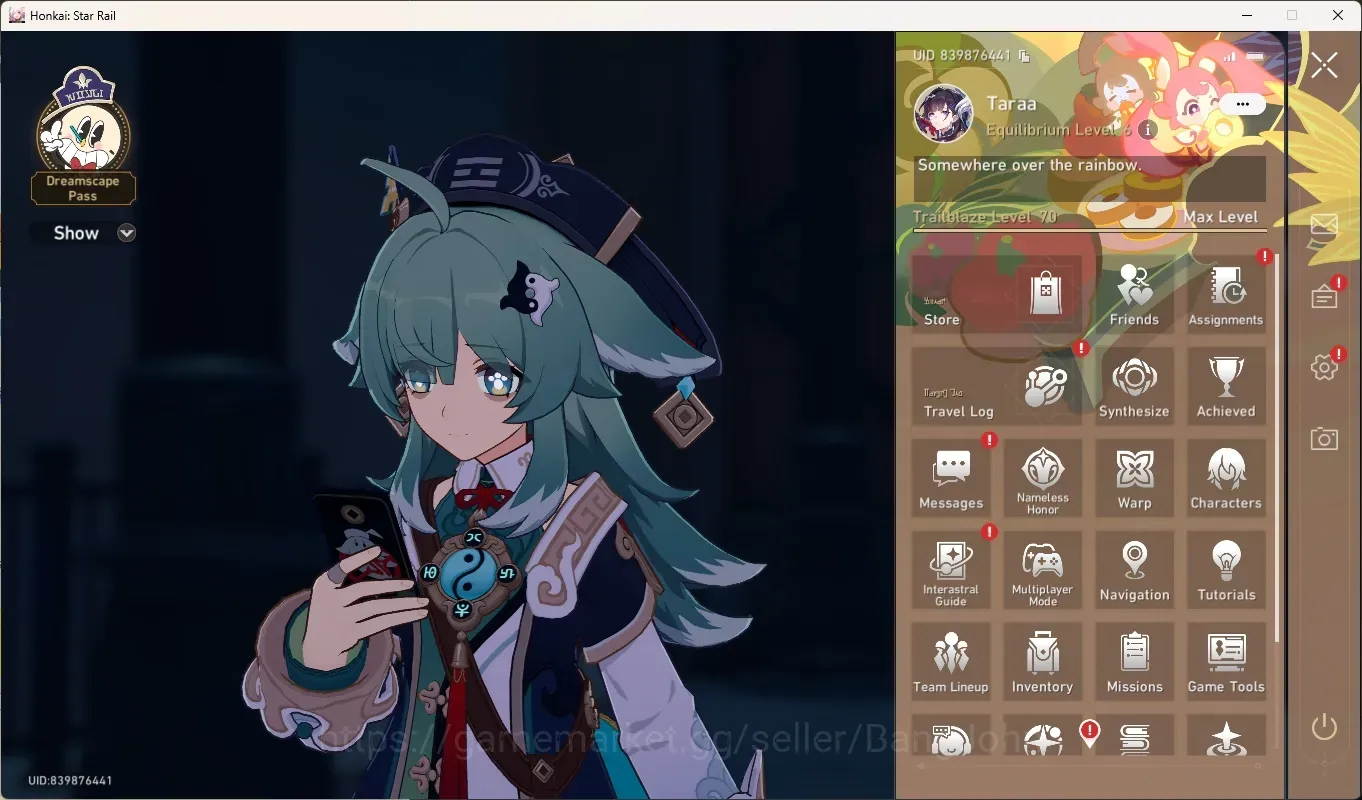The image size is (1362, 800).
Task: Click the stacked books icon tile
Action: click(1134, 736)
